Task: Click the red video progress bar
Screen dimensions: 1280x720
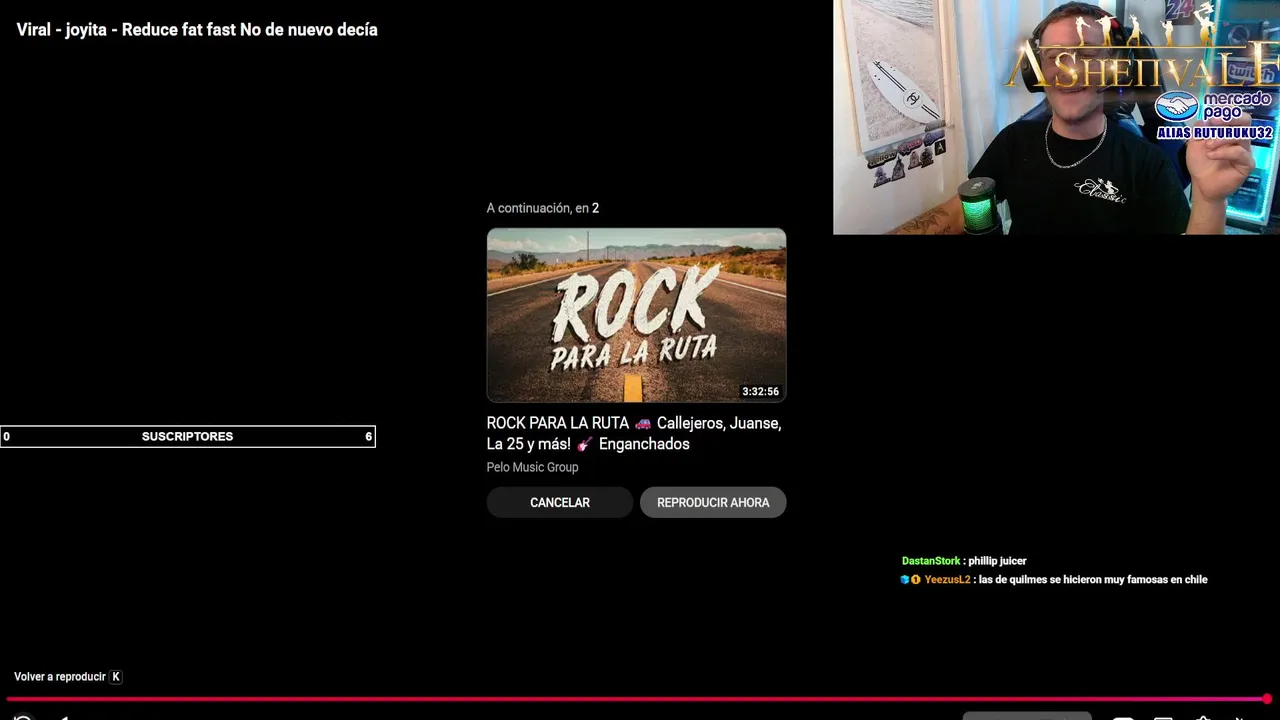Action: point(636,699)
